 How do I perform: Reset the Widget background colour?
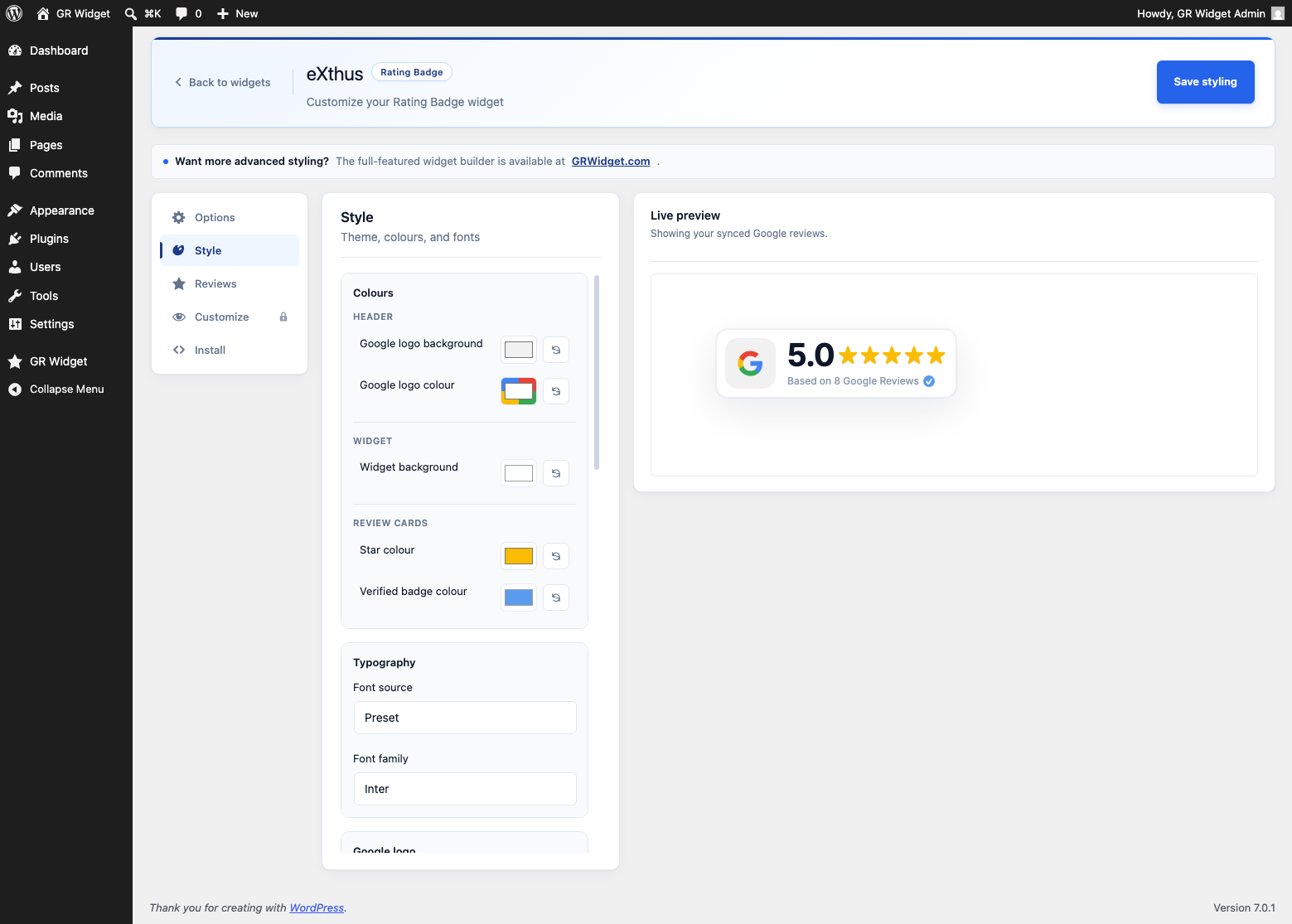pyautogui.click(x=556, y=473)
